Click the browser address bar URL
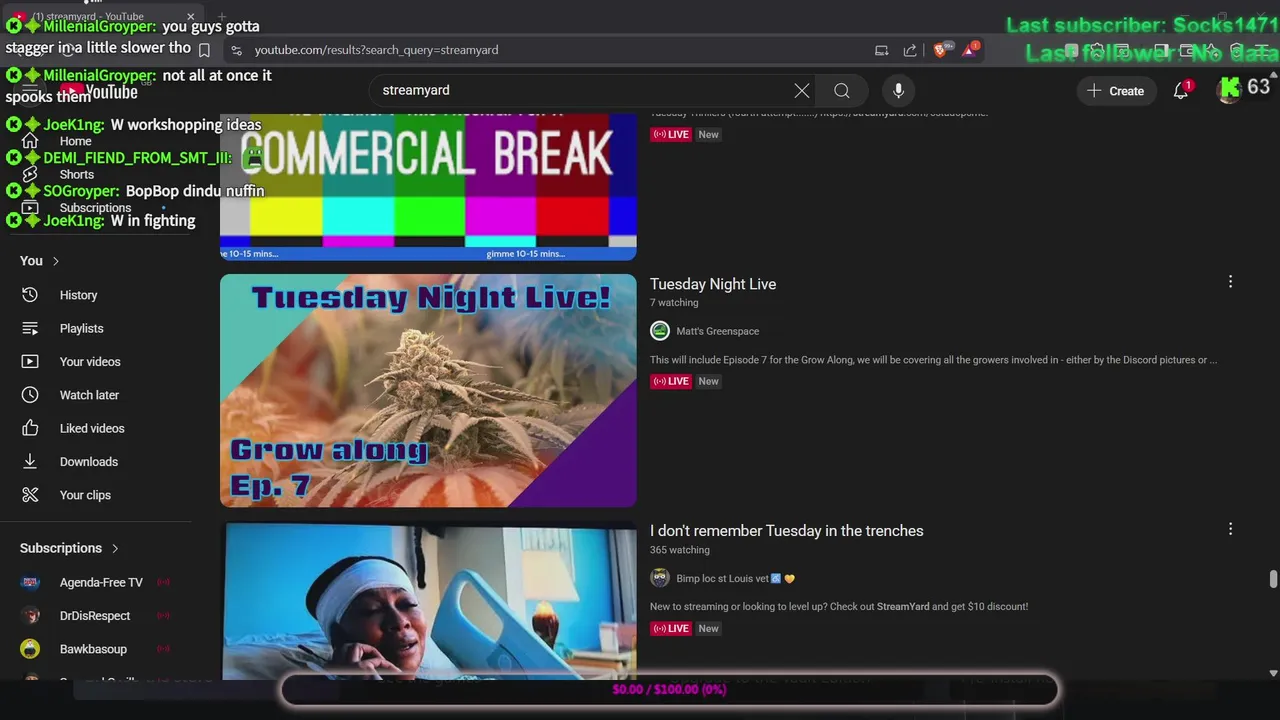This screenshot has height=720, width=1280. (376, 50)
